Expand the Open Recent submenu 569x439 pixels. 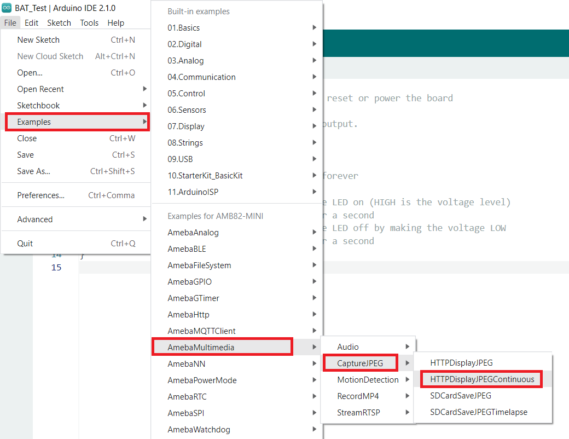[76, 89]
